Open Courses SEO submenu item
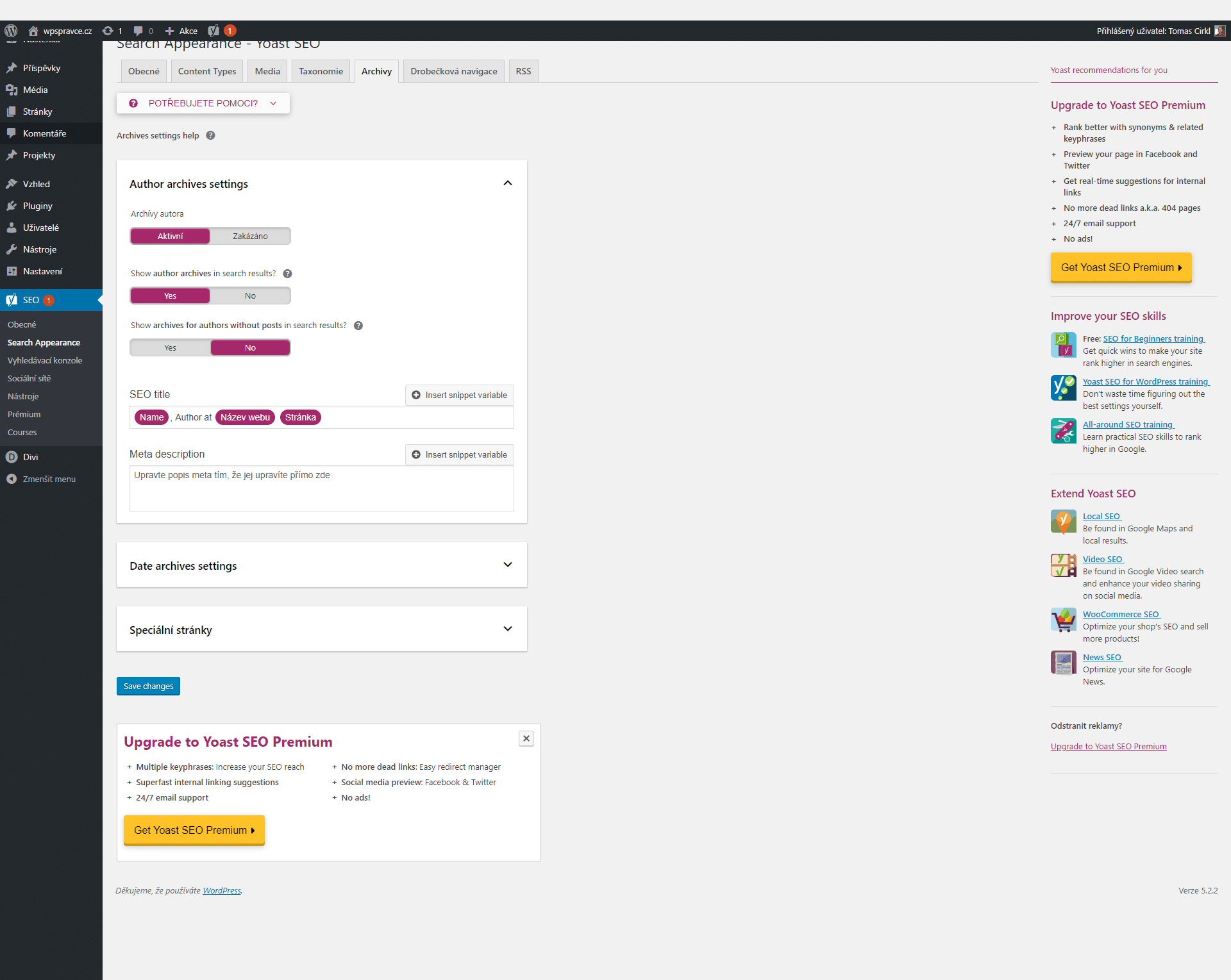This screenshot has height=980, width=1231. [22, 432]
